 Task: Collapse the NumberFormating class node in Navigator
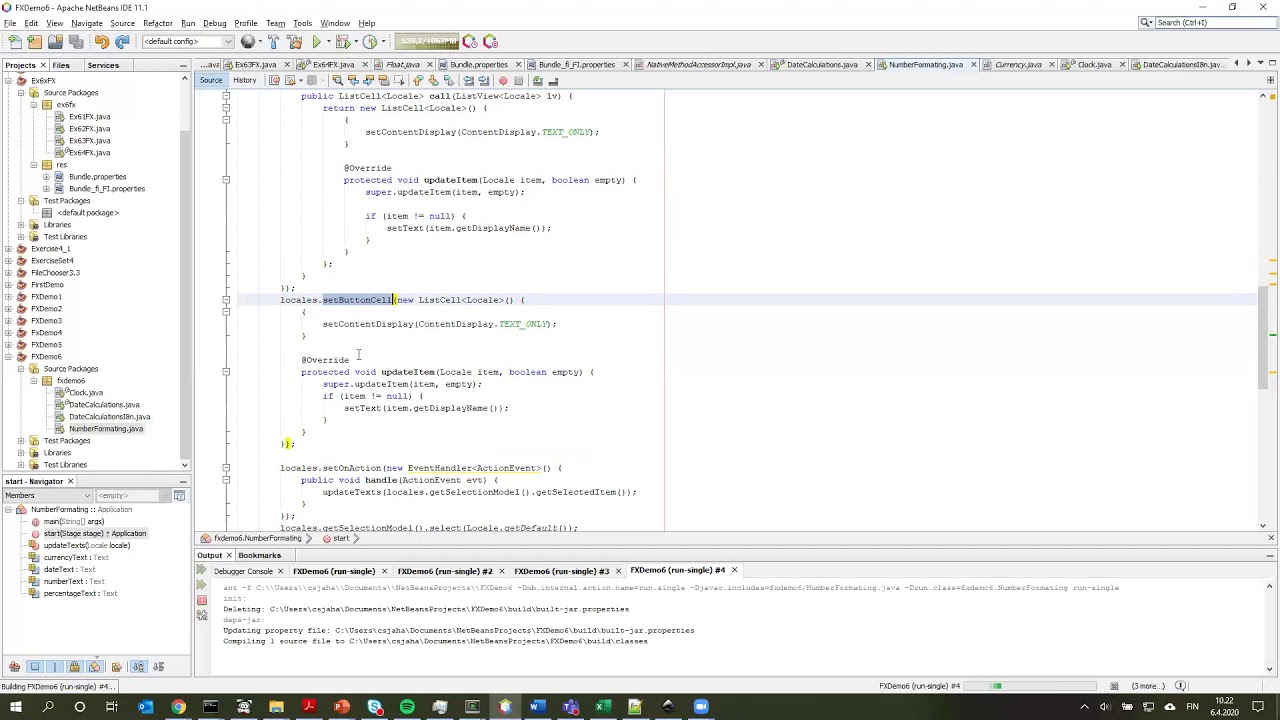[9, 510]
